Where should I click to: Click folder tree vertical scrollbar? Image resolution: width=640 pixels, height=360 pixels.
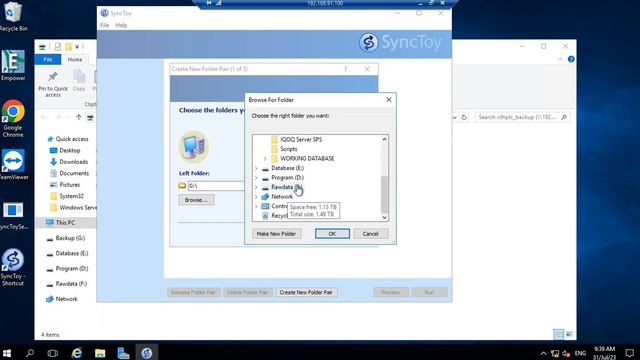coord(384,194)
